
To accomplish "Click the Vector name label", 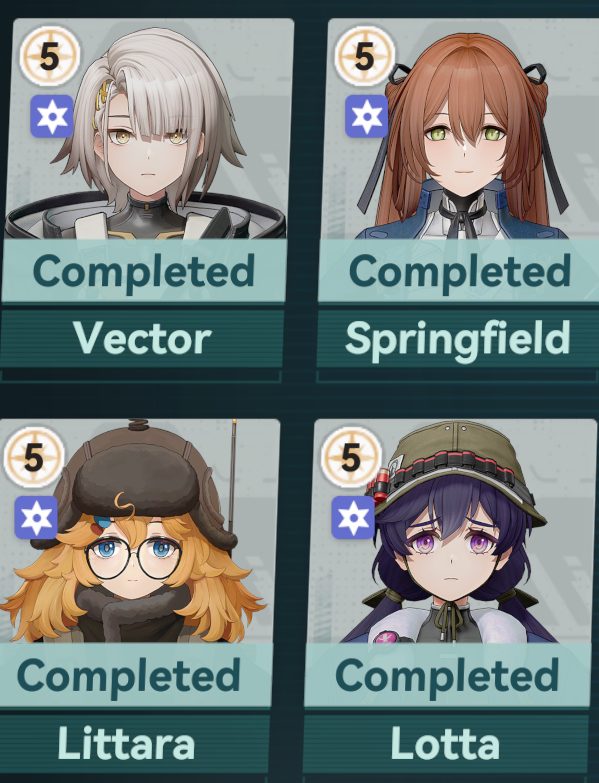I will 142,339.
